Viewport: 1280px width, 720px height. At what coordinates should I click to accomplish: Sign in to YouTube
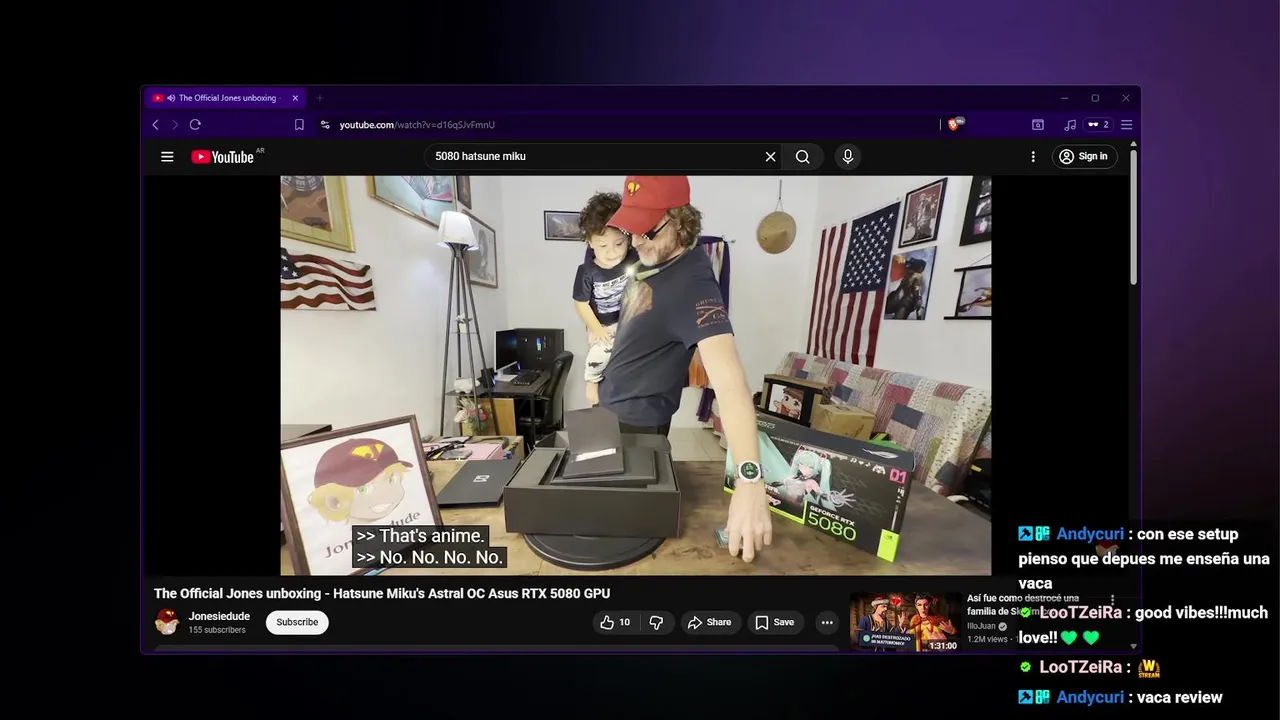tap(1084, 156)
